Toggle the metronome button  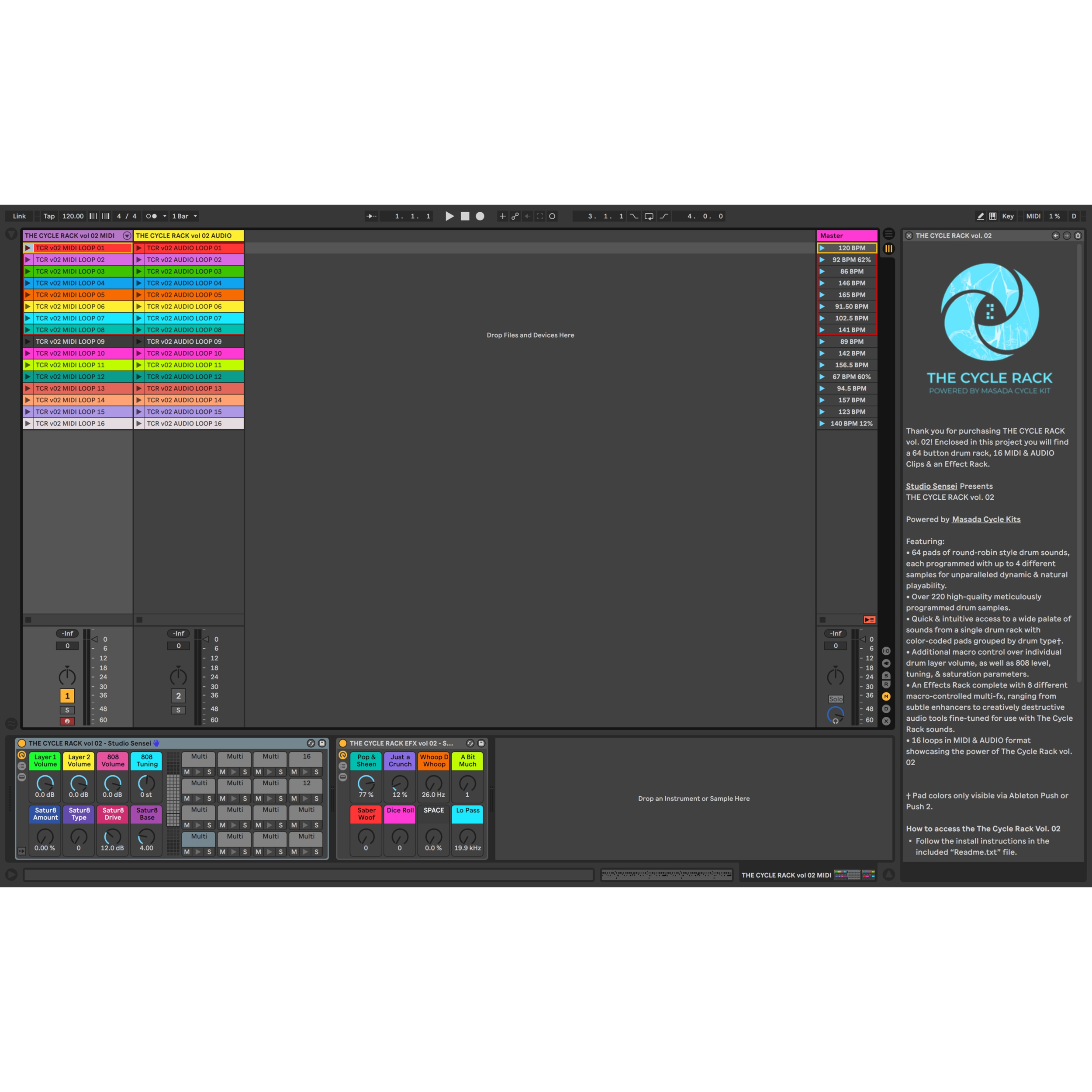click(151, 216)
